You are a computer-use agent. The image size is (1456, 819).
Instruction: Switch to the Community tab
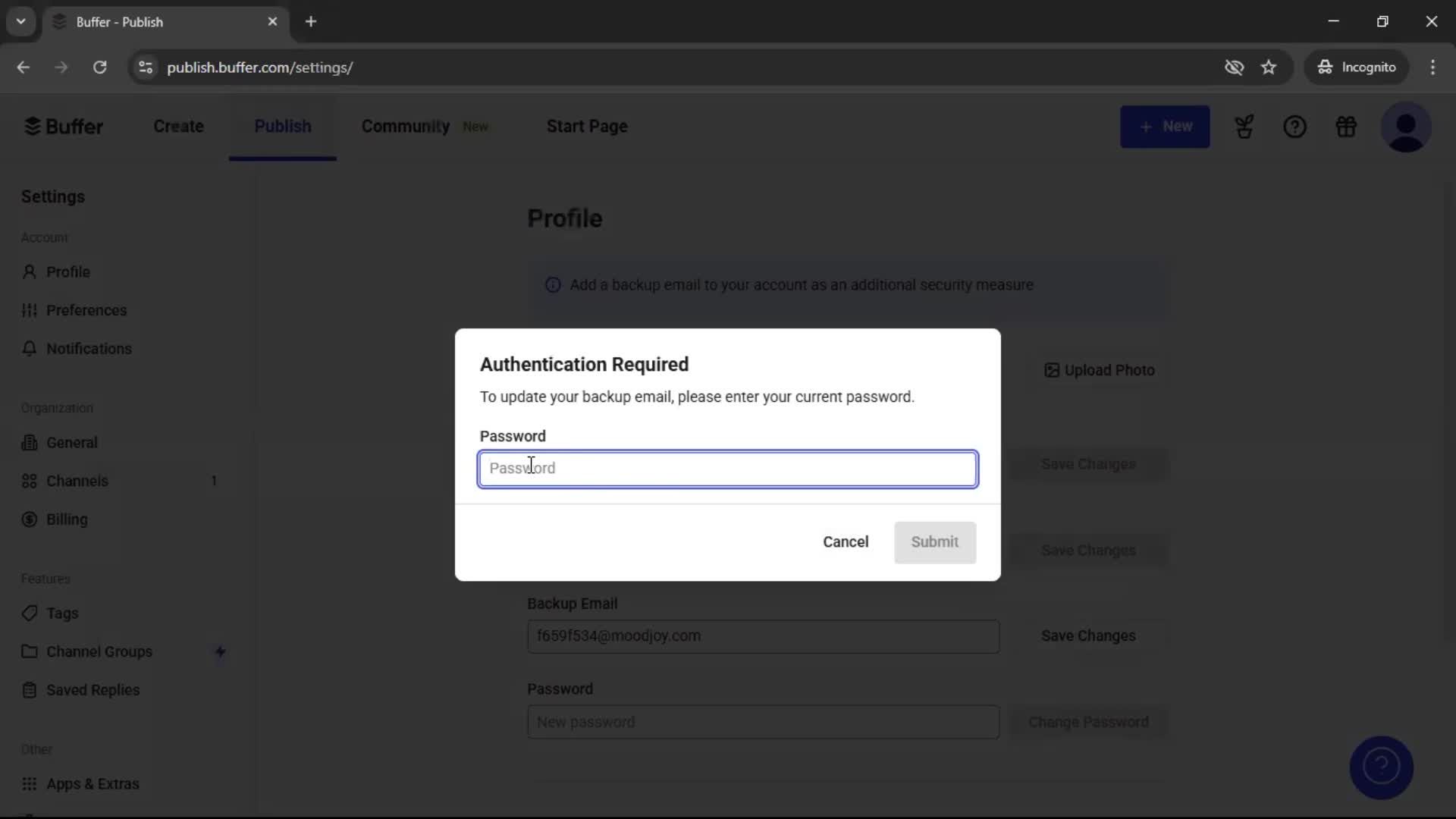[x=406, y=126]
